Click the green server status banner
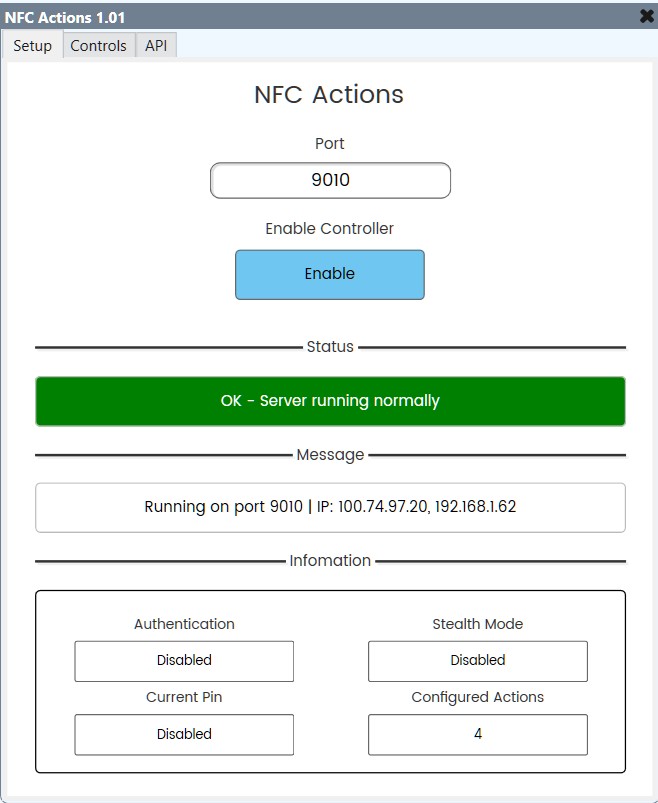 (x=329, y=400)
